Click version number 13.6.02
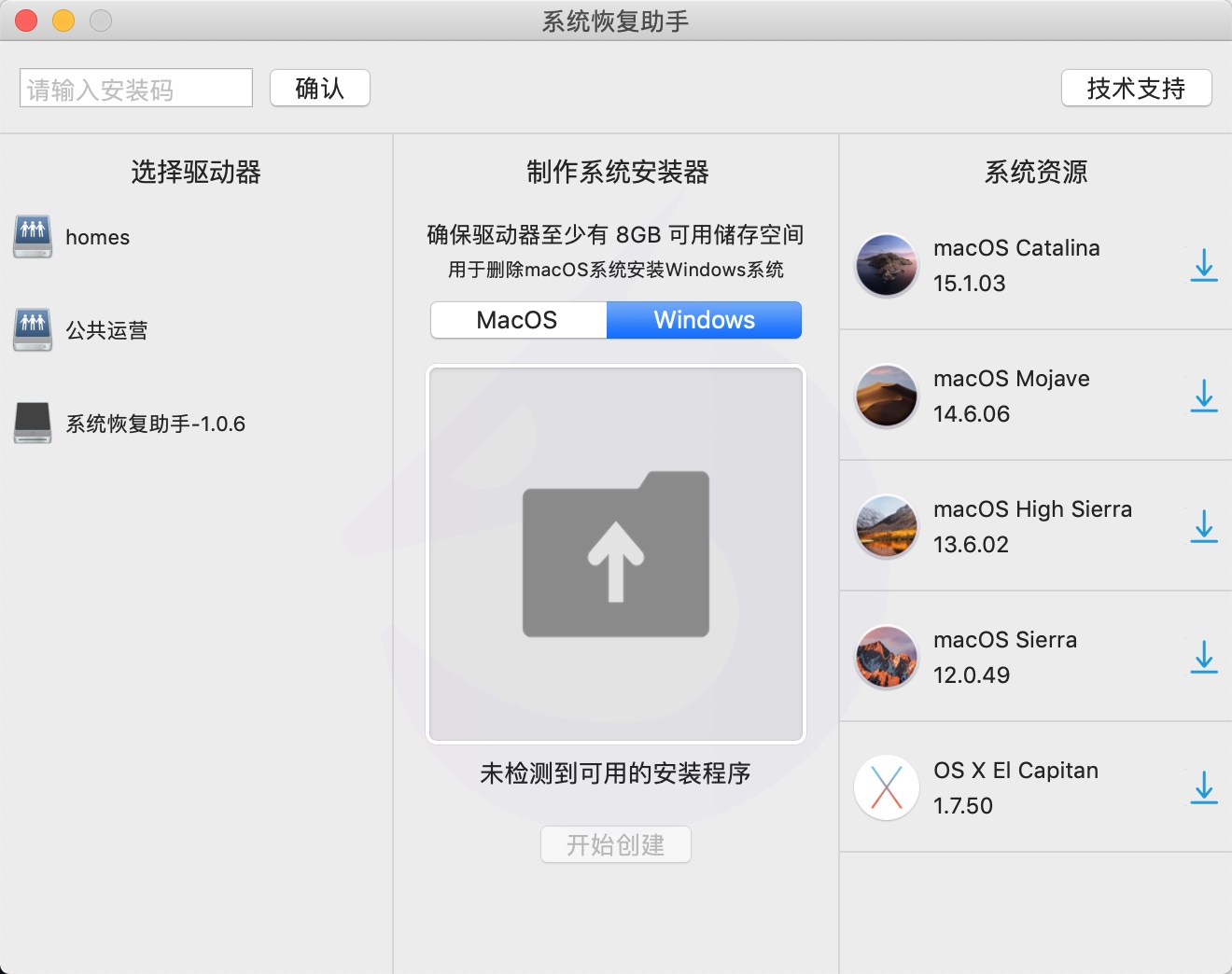The height and width of the screenshot is (974, 1232). coord(971,545)
